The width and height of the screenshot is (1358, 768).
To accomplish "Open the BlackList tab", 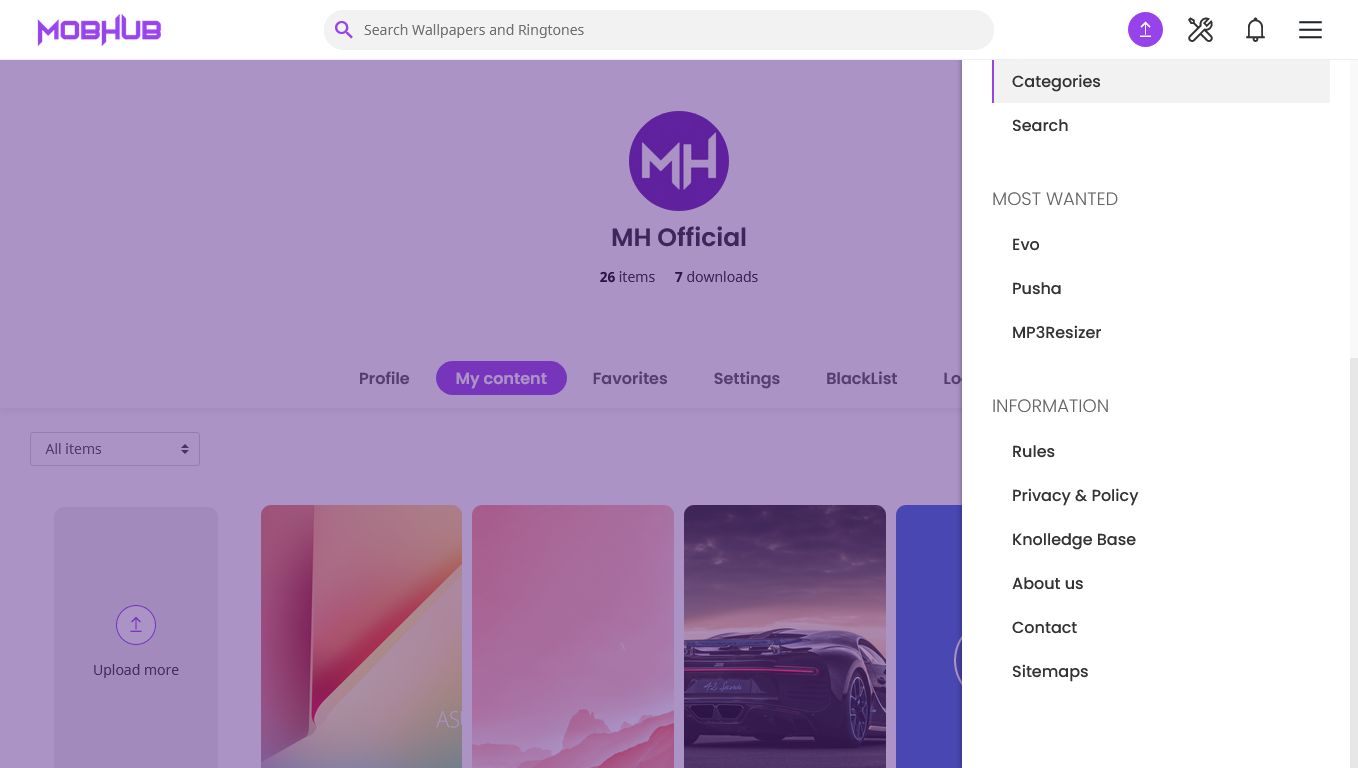I will (861, 378).
